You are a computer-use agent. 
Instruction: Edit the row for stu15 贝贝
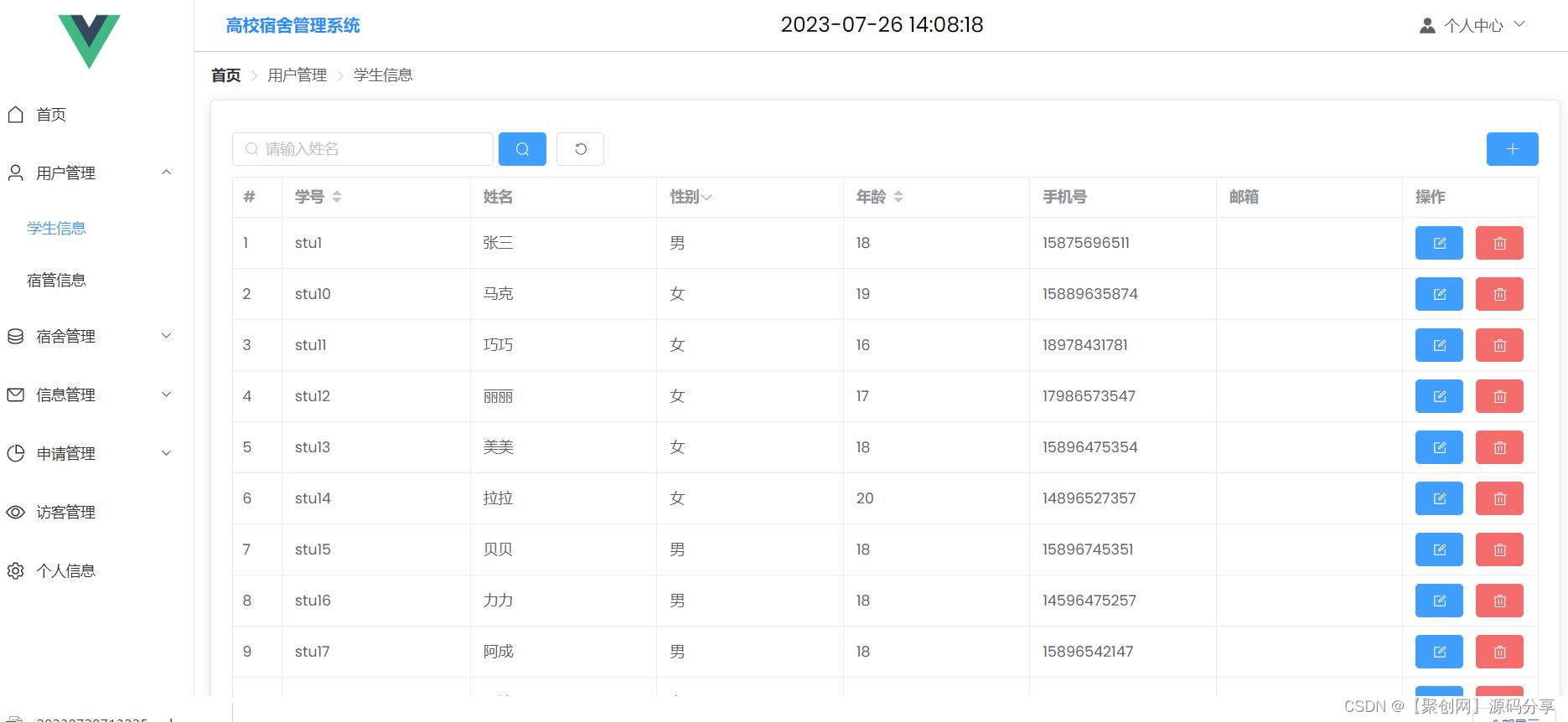pos(1439,549)
